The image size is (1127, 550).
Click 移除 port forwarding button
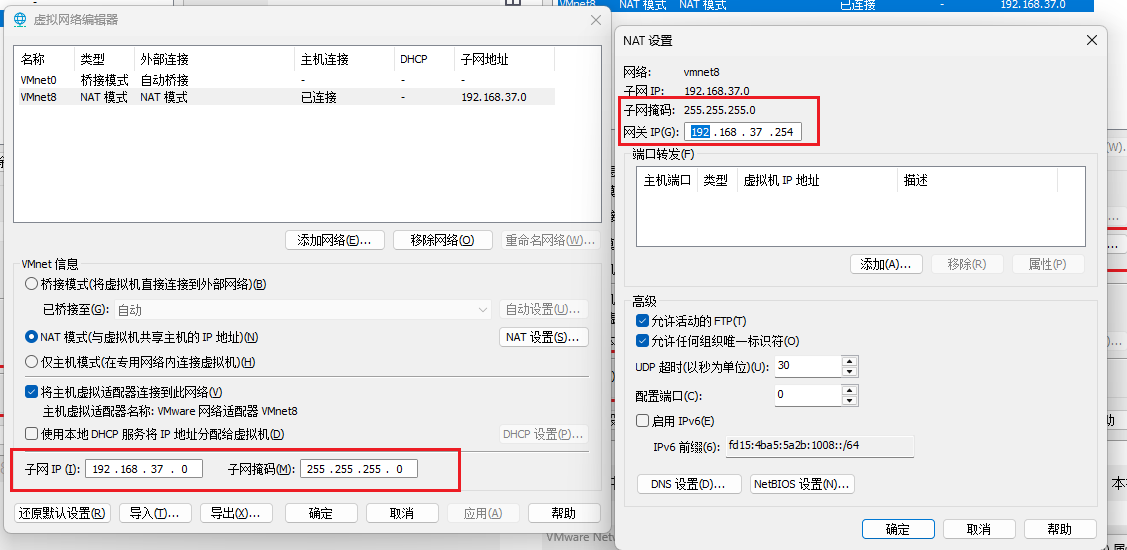coord(967,264)
